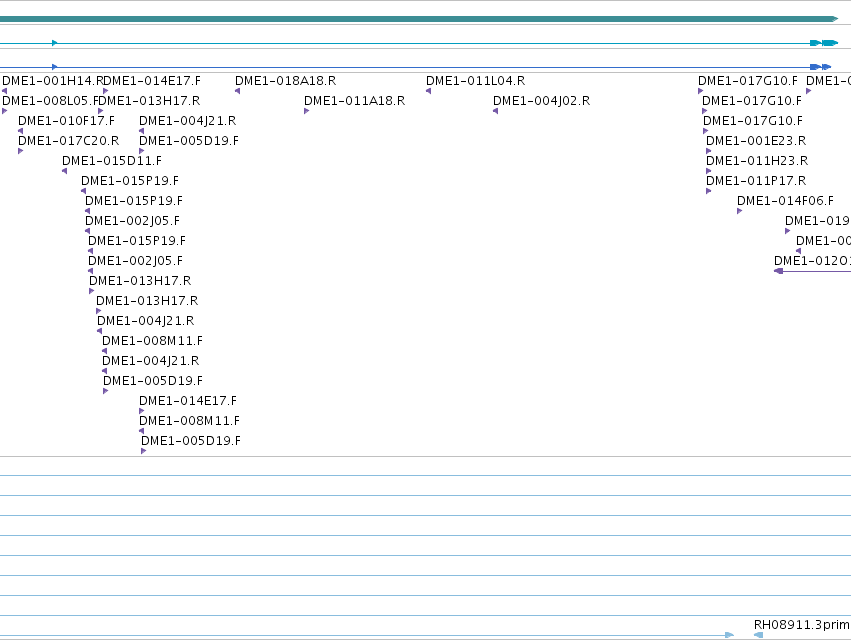This screenshot has width=851, height=640.
Task: Open the DME1-014F06.F feature label
Action: click(785, 201)
